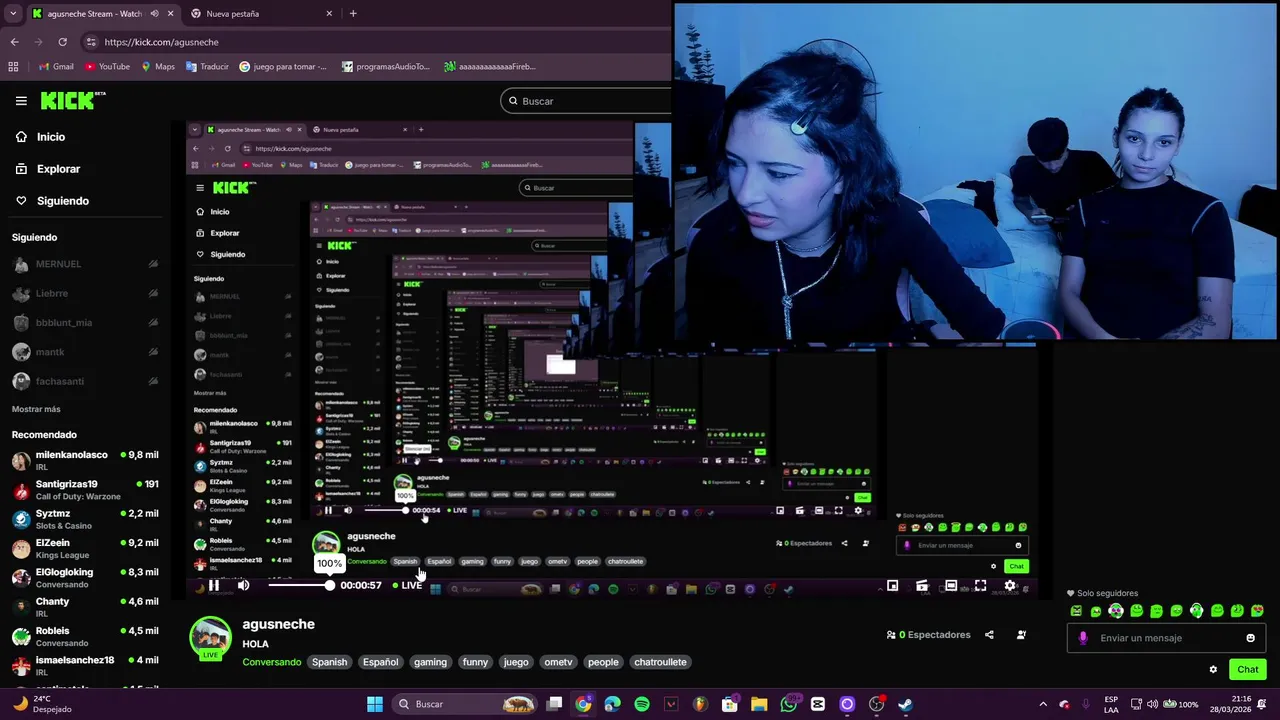This screenshot has height=720, width=1280.
Task: Toggle theater mode in player
Action: (x=951, y=586)
